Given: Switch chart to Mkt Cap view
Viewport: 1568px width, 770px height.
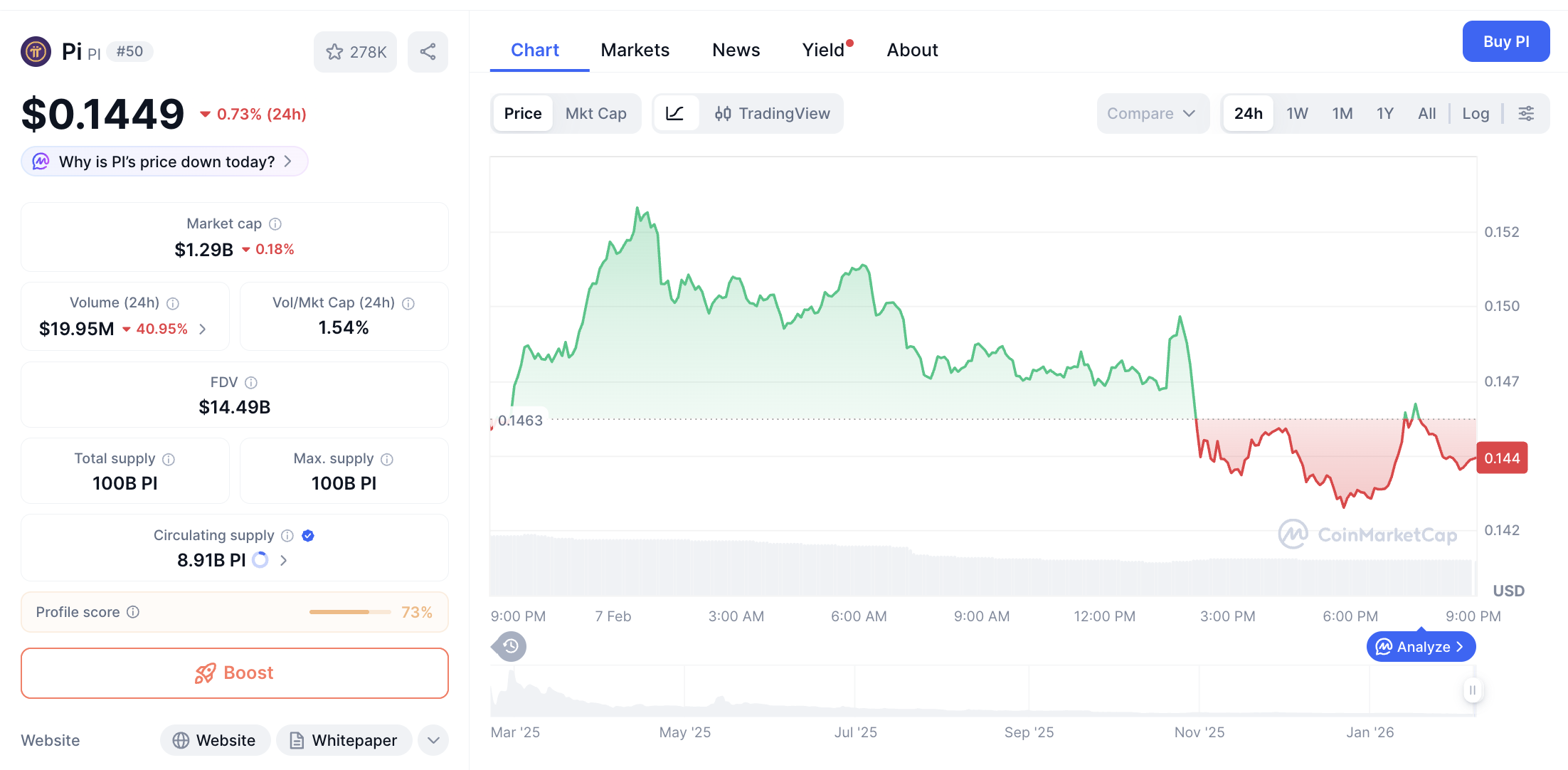Looking at the screenshot, I should click(596, 113).
